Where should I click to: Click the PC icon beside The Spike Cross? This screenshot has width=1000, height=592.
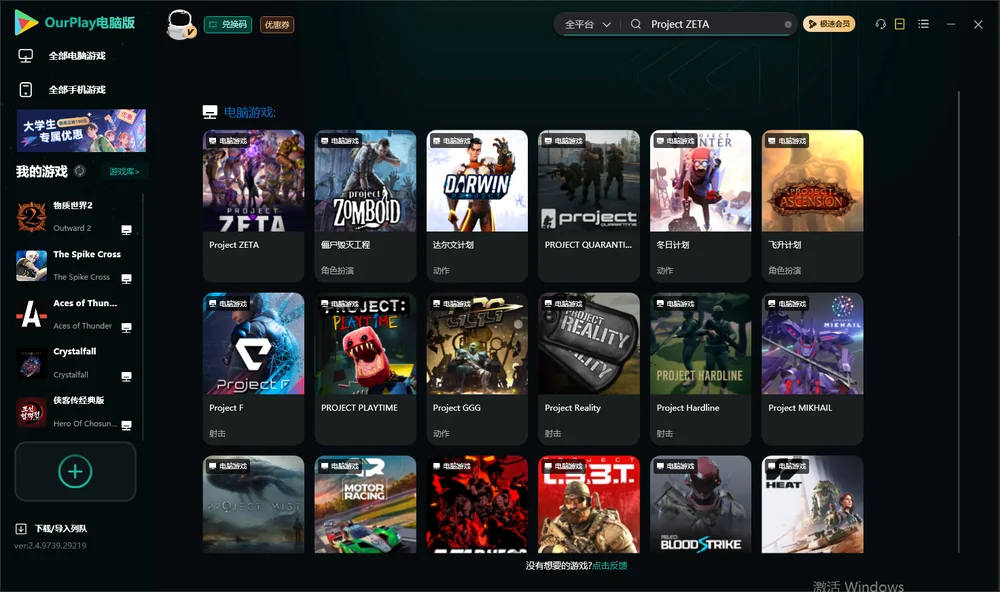(x=126, y=279)
